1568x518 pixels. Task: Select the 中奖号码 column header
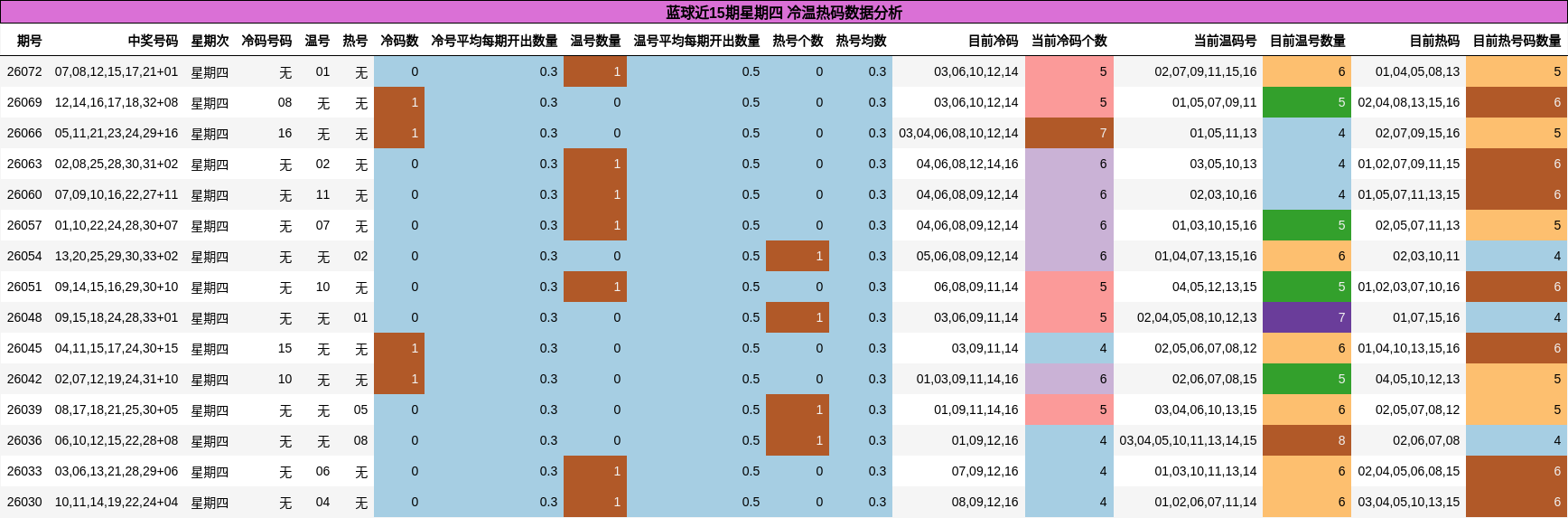click(153, 41)
